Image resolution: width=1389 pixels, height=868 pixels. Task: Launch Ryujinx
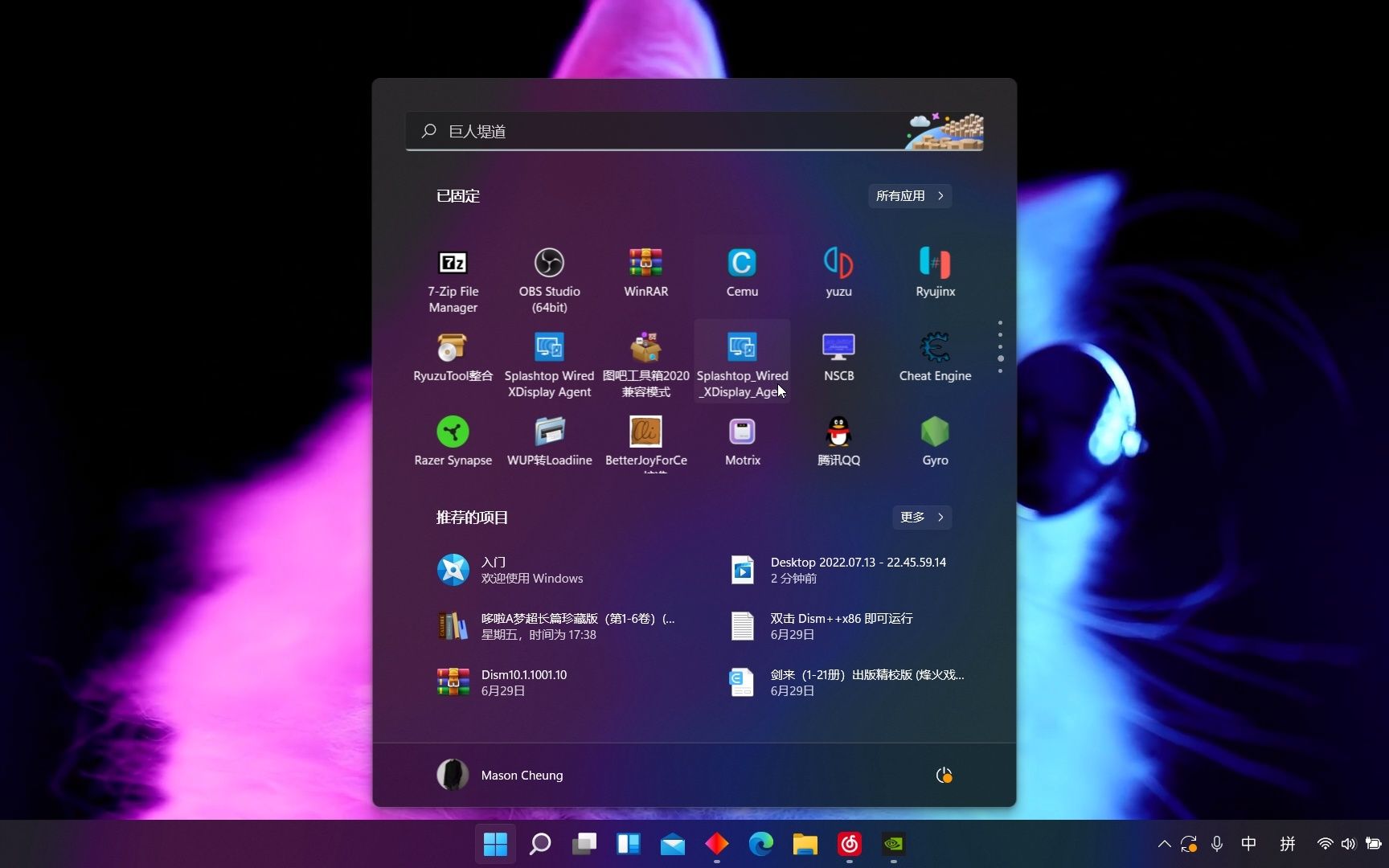point(935,273)
